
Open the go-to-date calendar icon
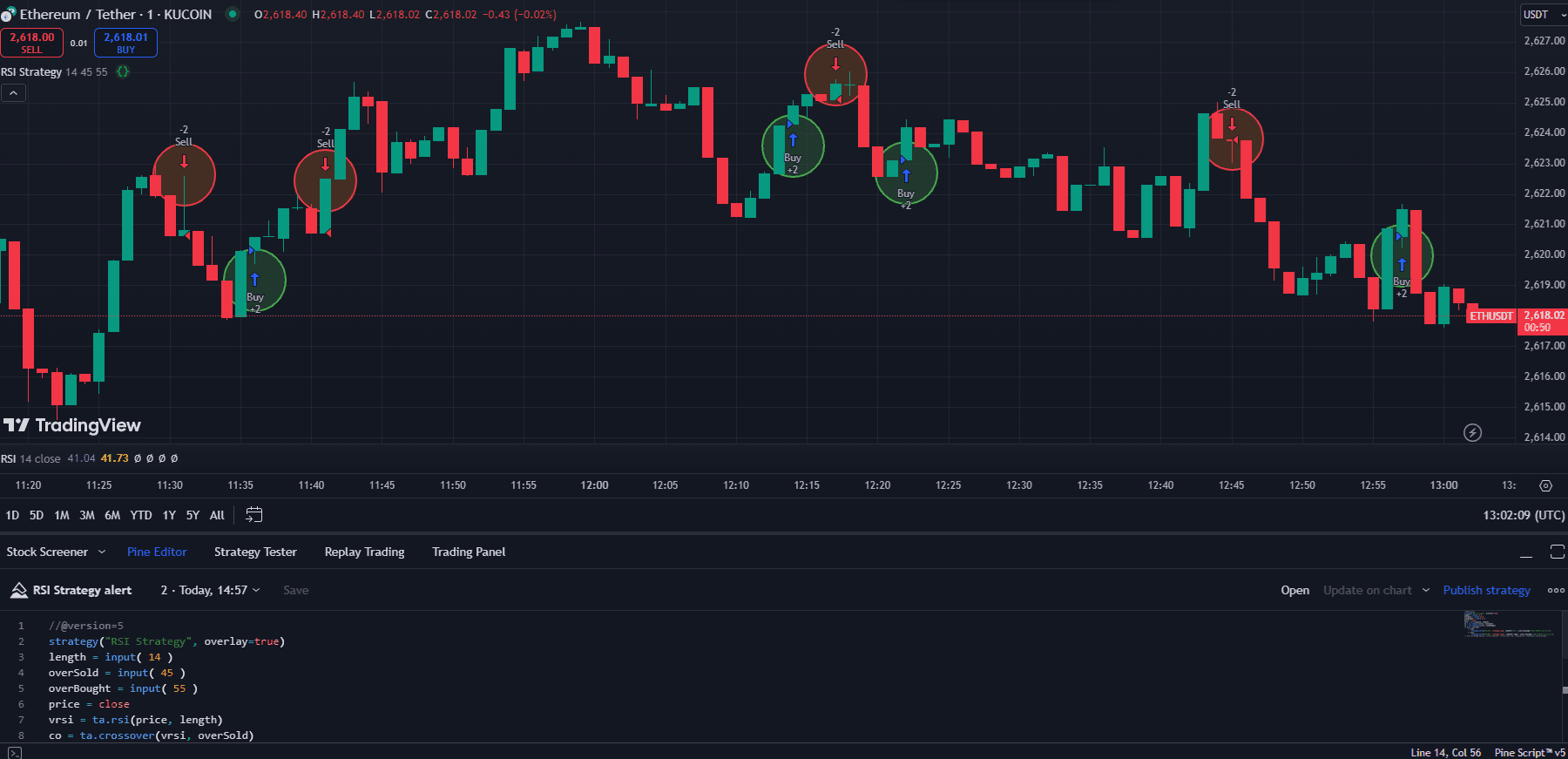coord(253,515)
